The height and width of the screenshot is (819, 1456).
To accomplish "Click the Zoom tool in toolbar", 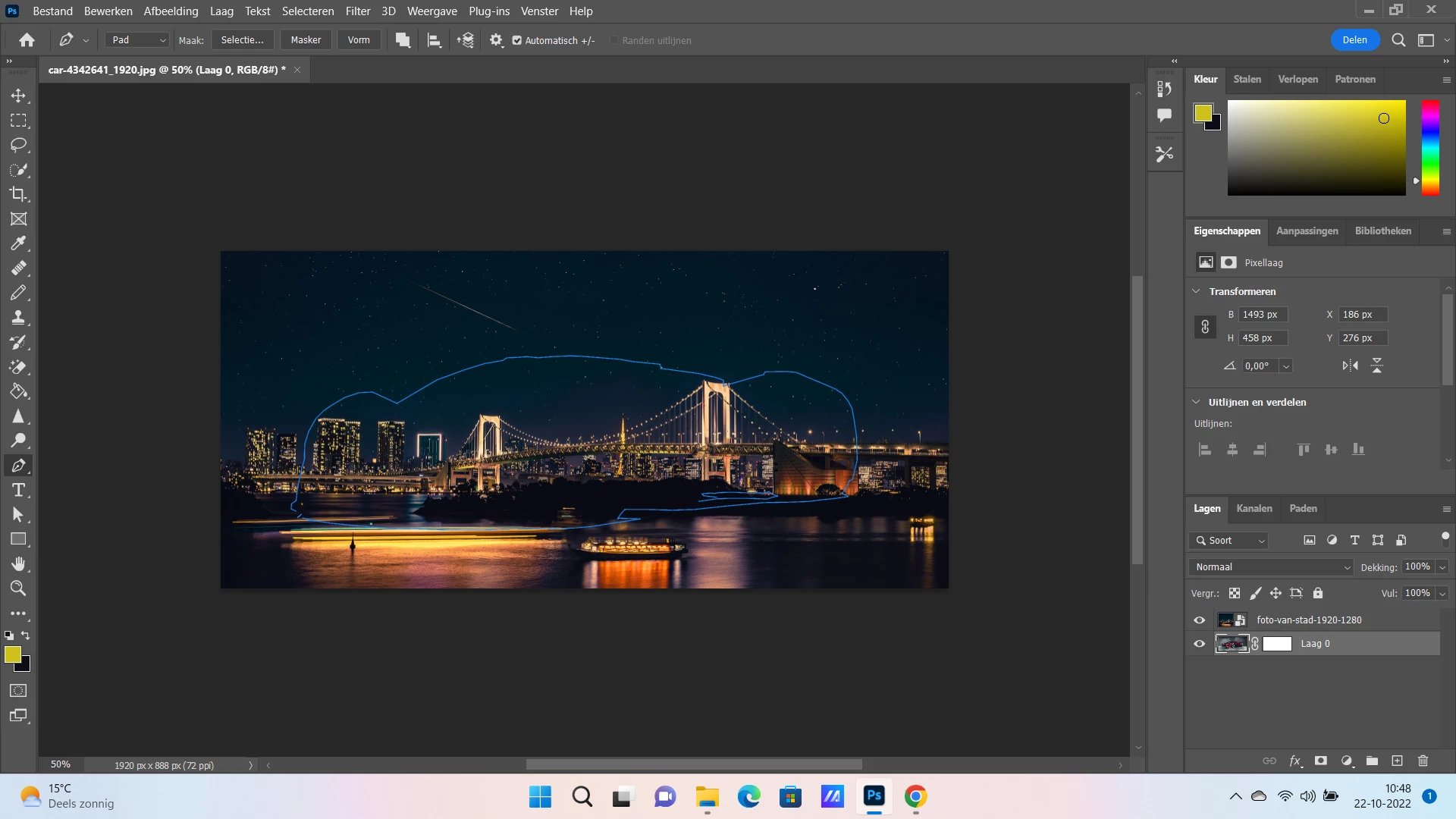I will (18, 588).
